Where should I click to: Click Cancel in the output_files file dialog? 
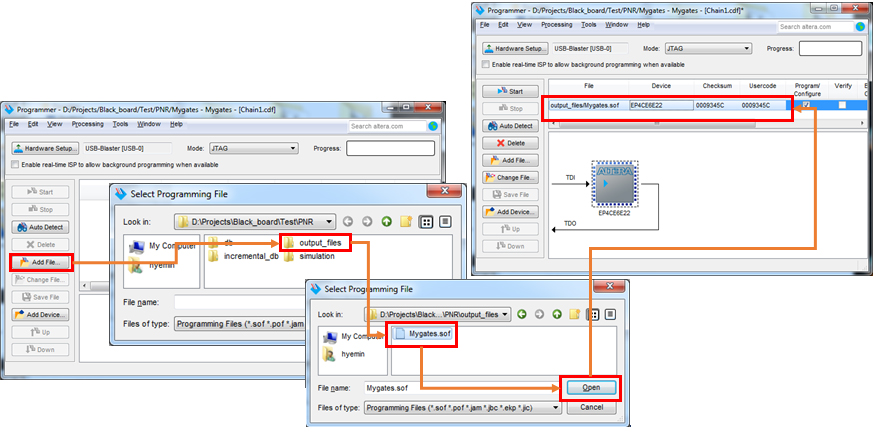click(x=591, y=407)
